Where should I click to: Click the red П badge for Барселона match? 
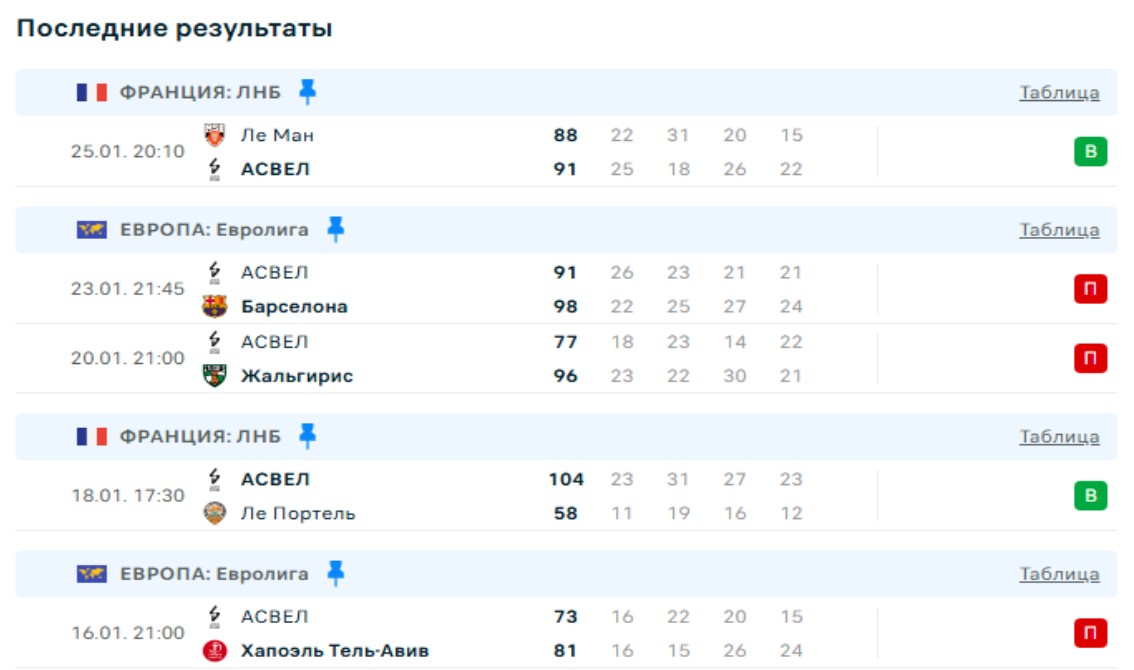tap(1091, 289)
